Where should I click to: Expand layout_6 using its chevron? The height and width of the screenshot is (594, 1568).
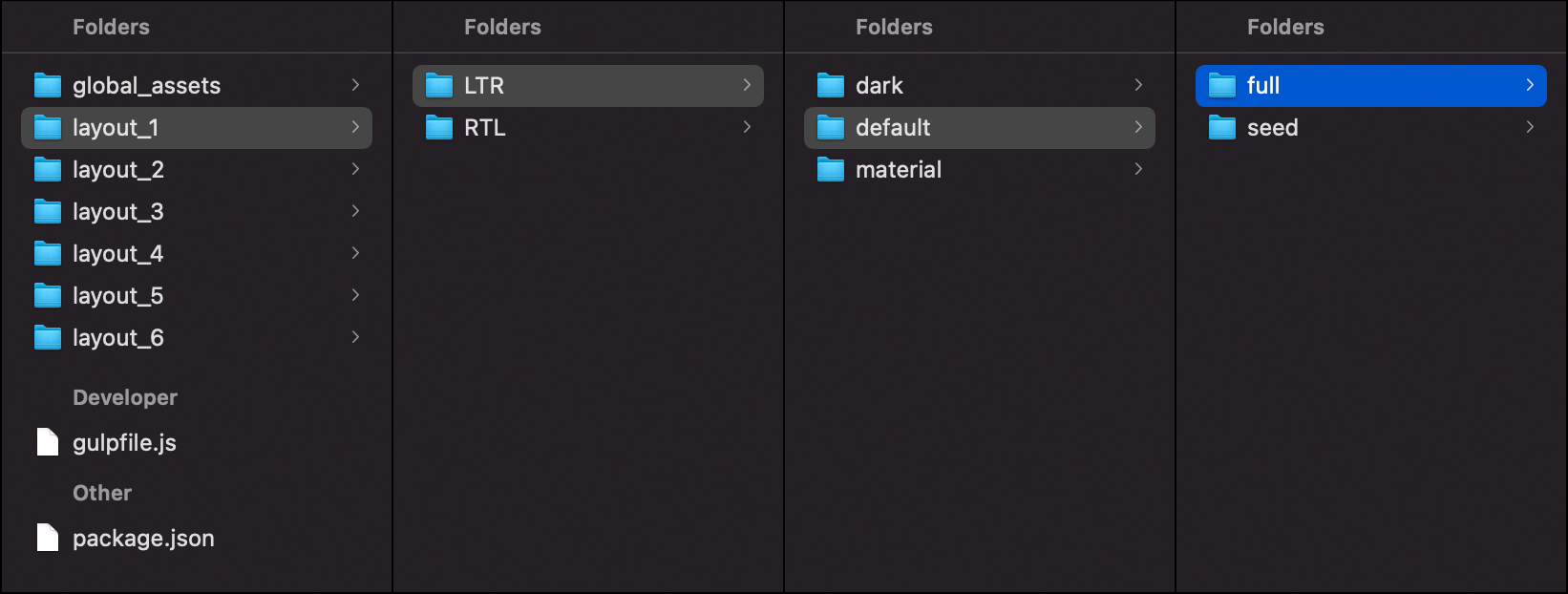pos(355,337)
